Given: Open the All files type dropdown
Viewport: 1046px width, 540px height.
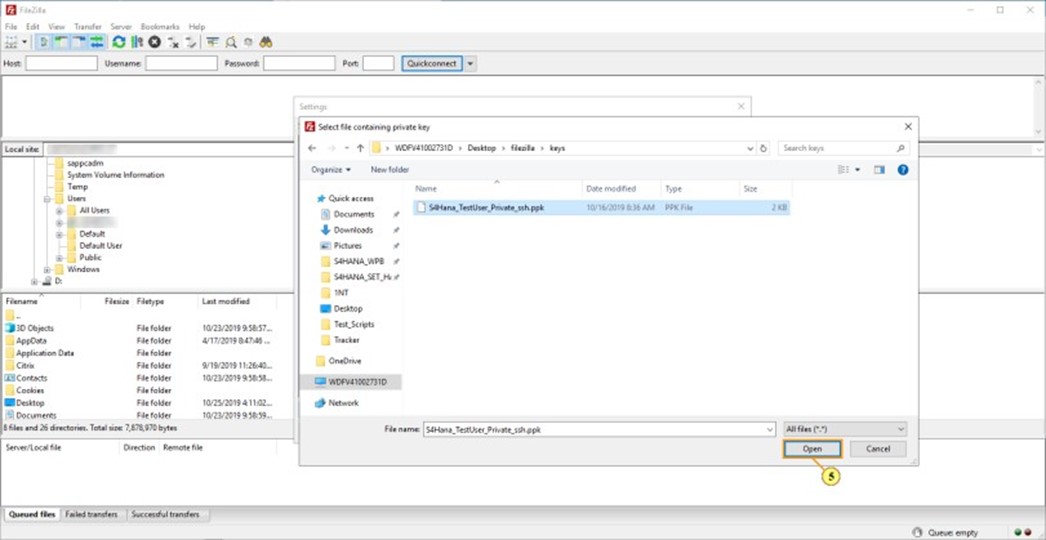Looking at the screenshot, I should tap(845, 429).
